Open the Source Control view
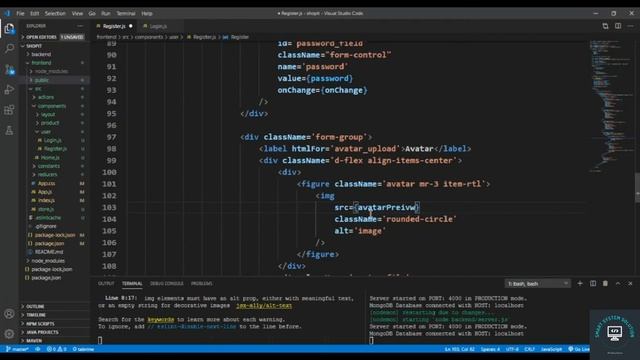Screen dimensions: 640x360 pos(9,69)
